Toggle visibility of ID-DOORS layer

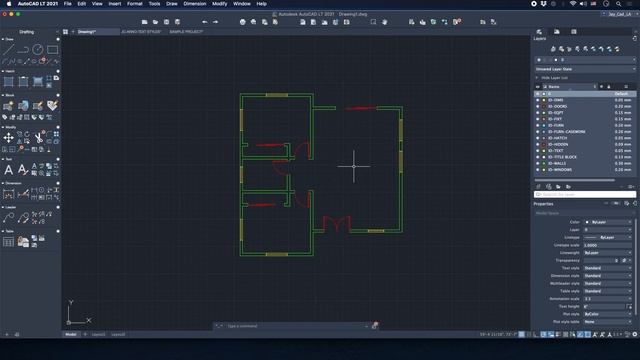[538, 107]
